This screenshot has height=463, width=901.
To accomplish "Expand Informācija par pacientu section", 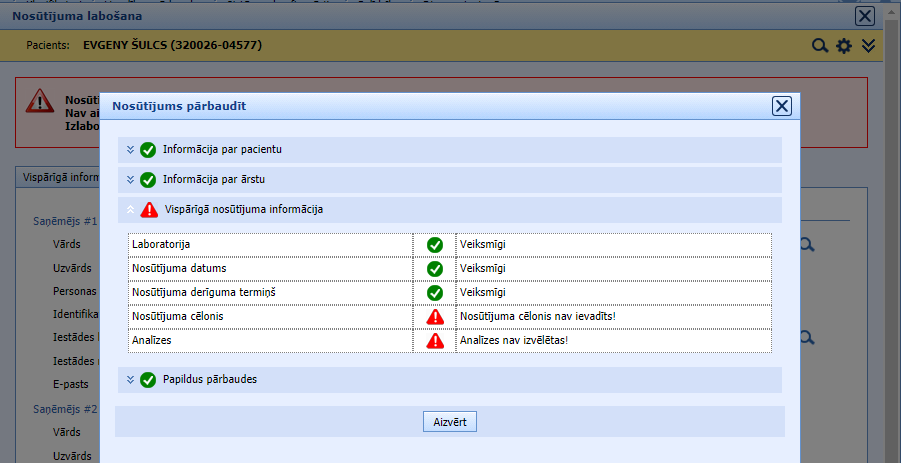I will pyautogui.click(x=130, y=150).
